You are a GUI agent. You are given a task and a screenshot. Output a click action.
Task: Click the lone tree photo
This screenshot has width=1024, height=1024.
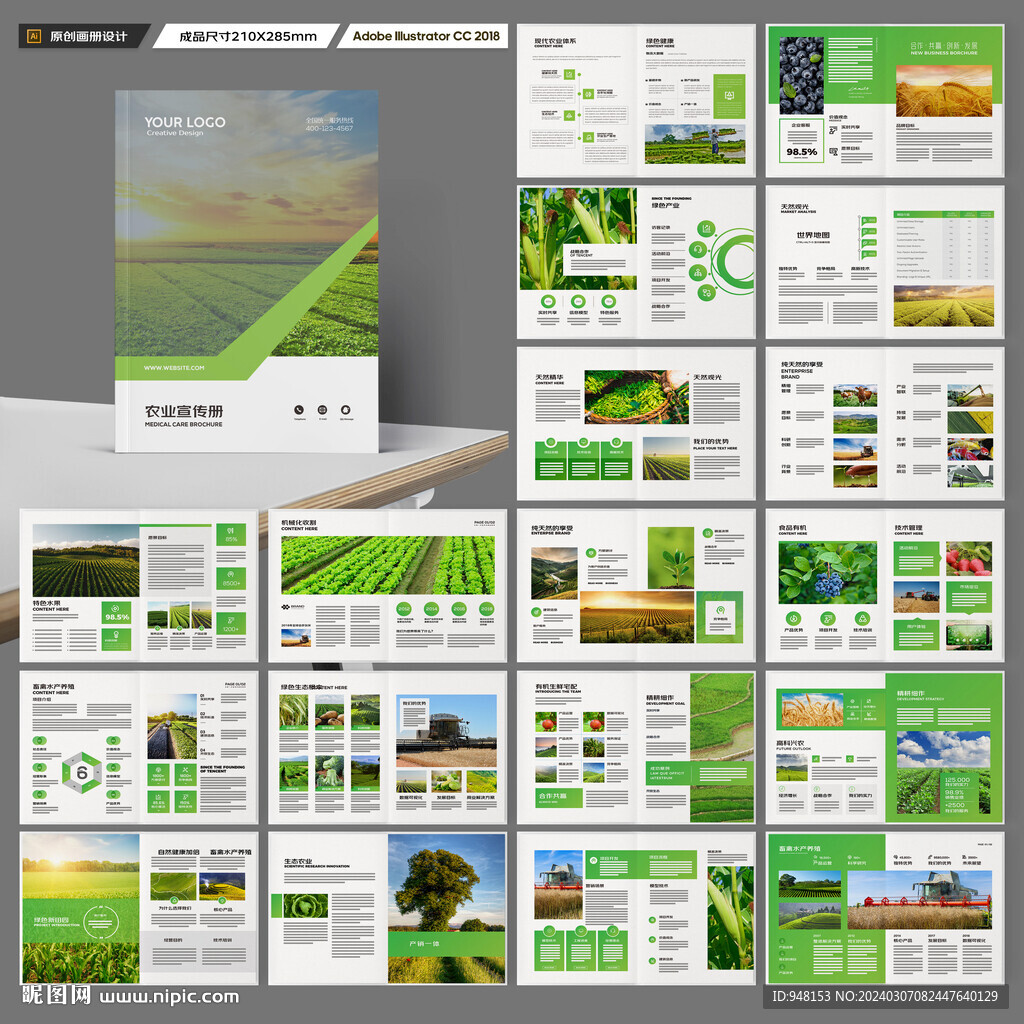tap(447, 882)
